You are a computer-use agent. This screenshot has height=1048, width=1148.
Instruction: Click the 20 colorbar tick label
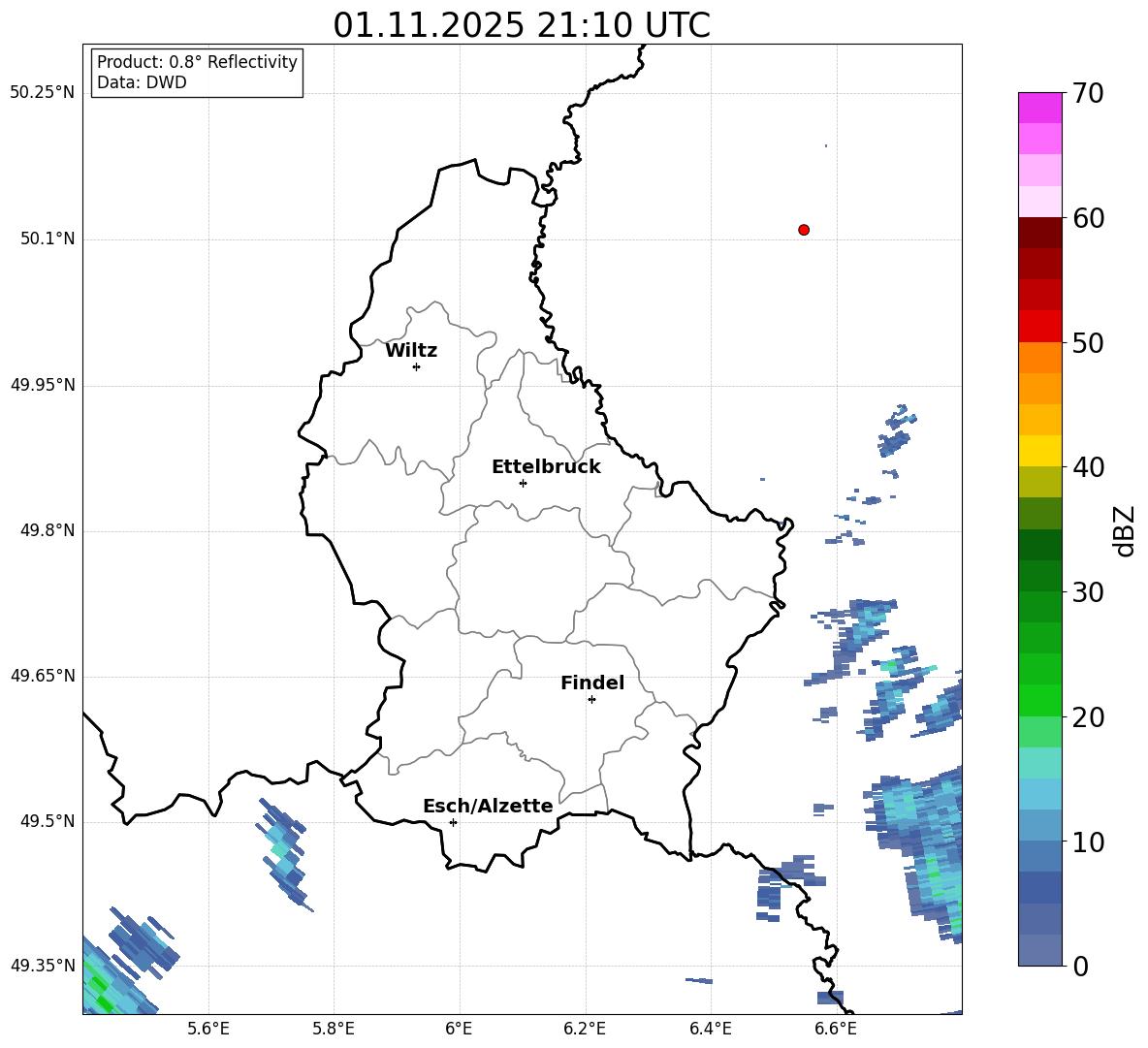[1088, 717]
